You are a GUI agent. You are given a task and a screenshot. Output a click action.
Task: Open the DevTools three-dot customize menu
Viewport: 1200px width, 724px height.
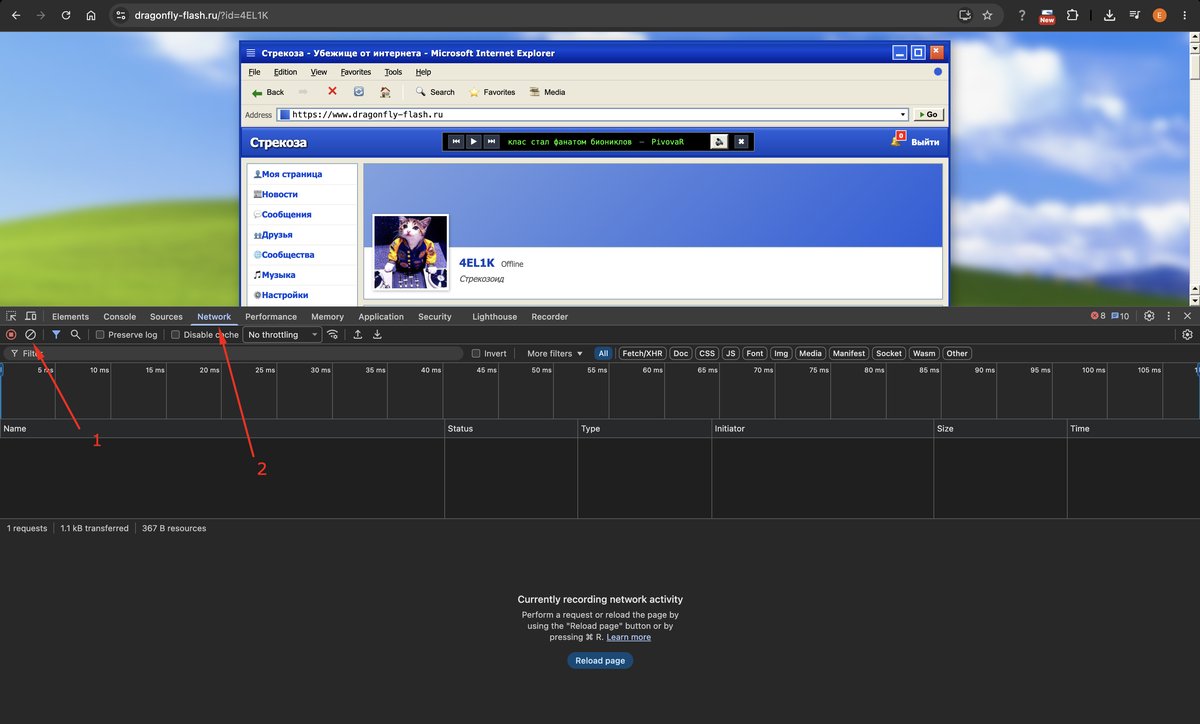(1168, 316)
